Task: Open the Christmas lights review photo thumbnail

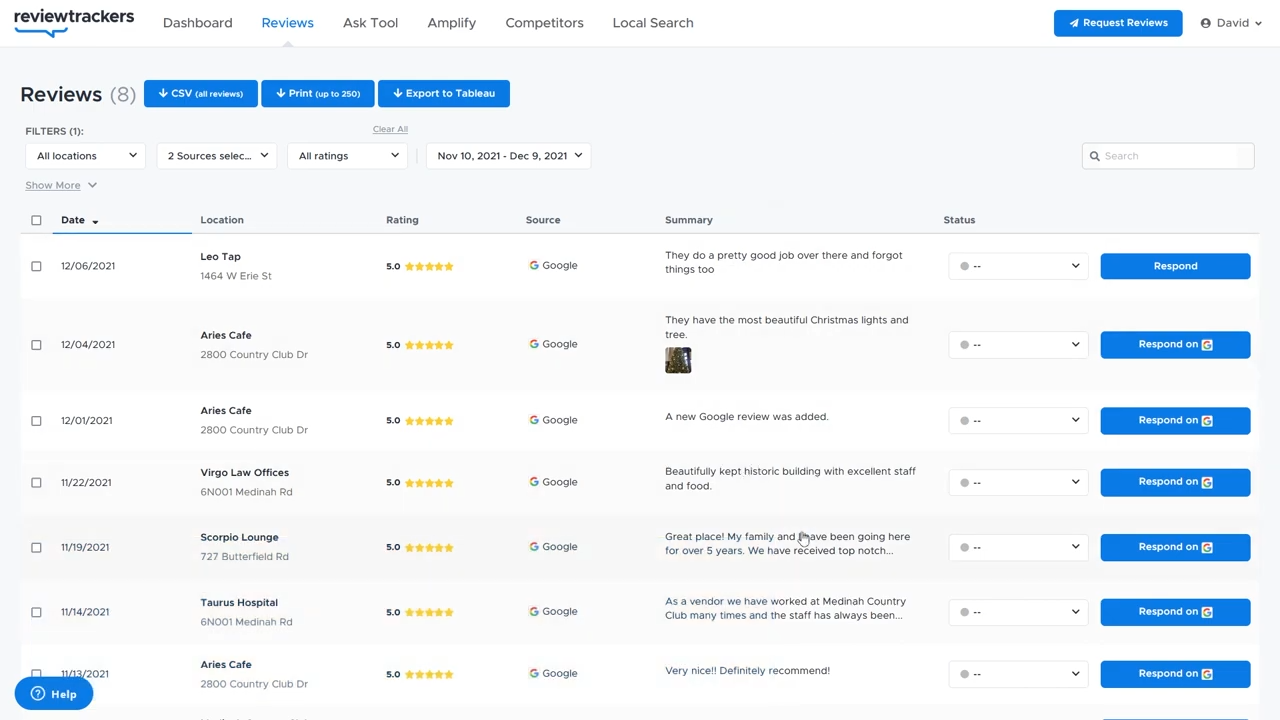Action: pyautogui.click(x=678, y=360)
